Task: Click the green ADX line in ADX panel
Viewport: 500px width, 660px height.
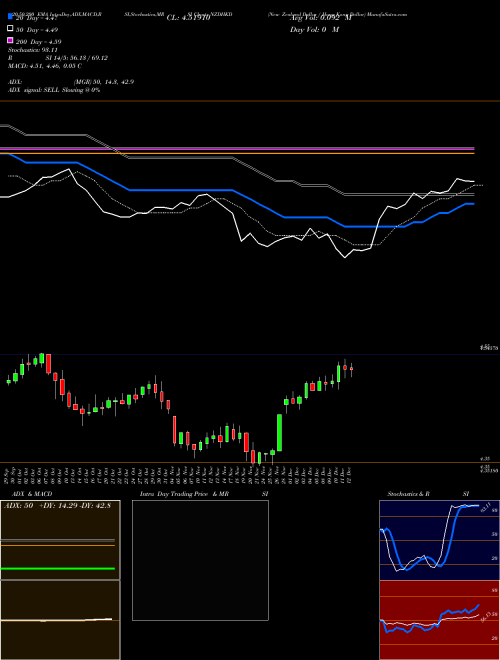Action: click(x=58, y=569)
